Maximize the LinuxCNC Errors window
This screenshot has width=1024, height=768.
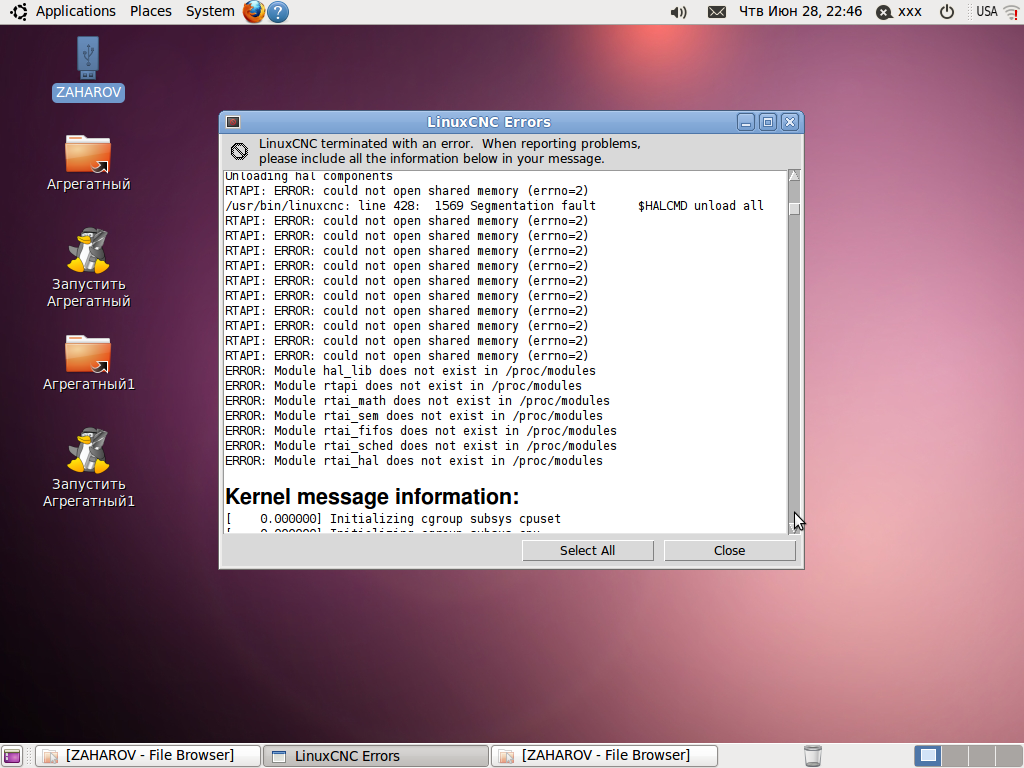point(768,122)
